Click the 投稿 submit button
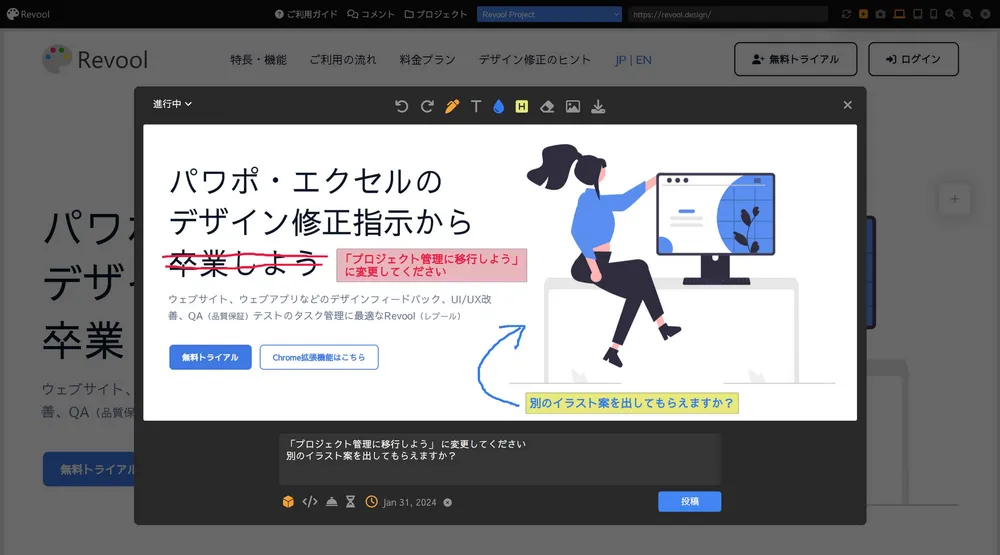 click(689, 501)
